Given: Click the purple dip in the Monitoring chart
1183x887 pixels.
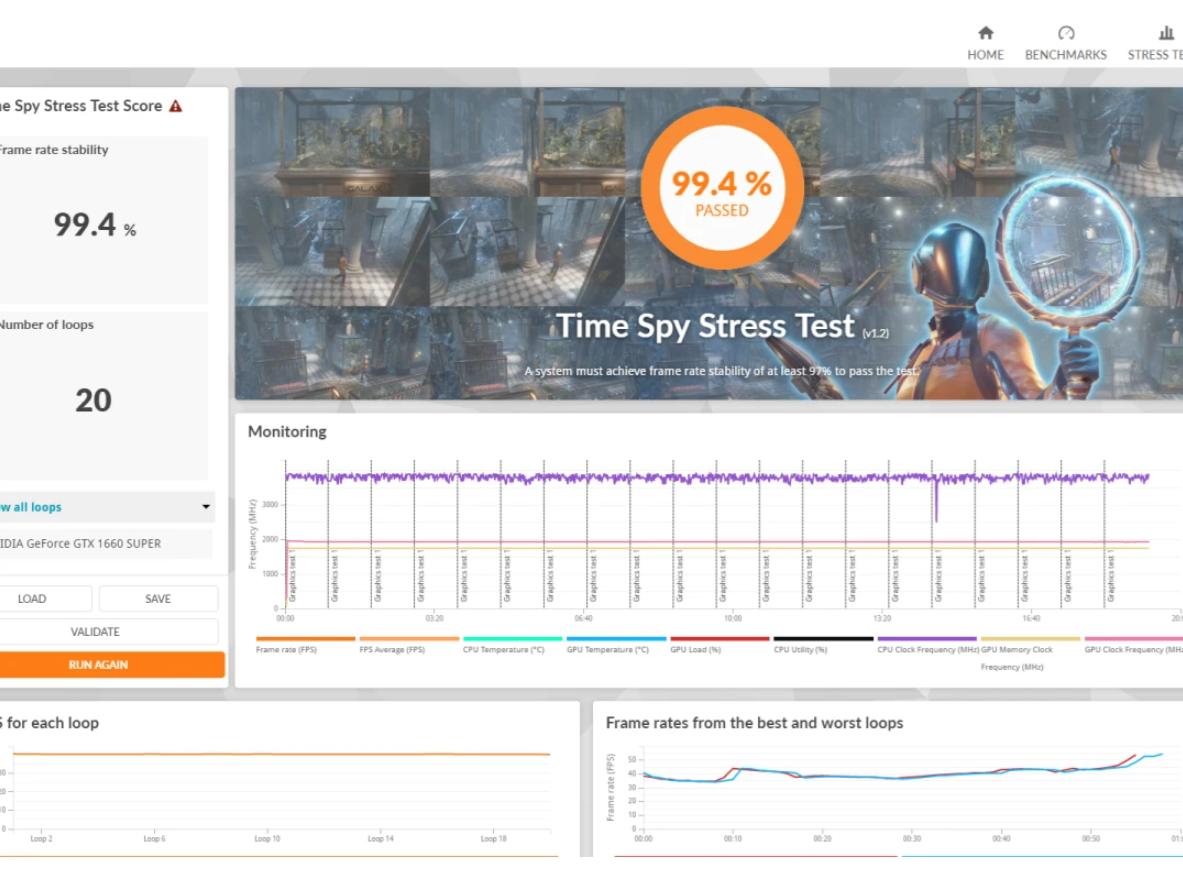Looking at the screenshot, I should [936, 505].
